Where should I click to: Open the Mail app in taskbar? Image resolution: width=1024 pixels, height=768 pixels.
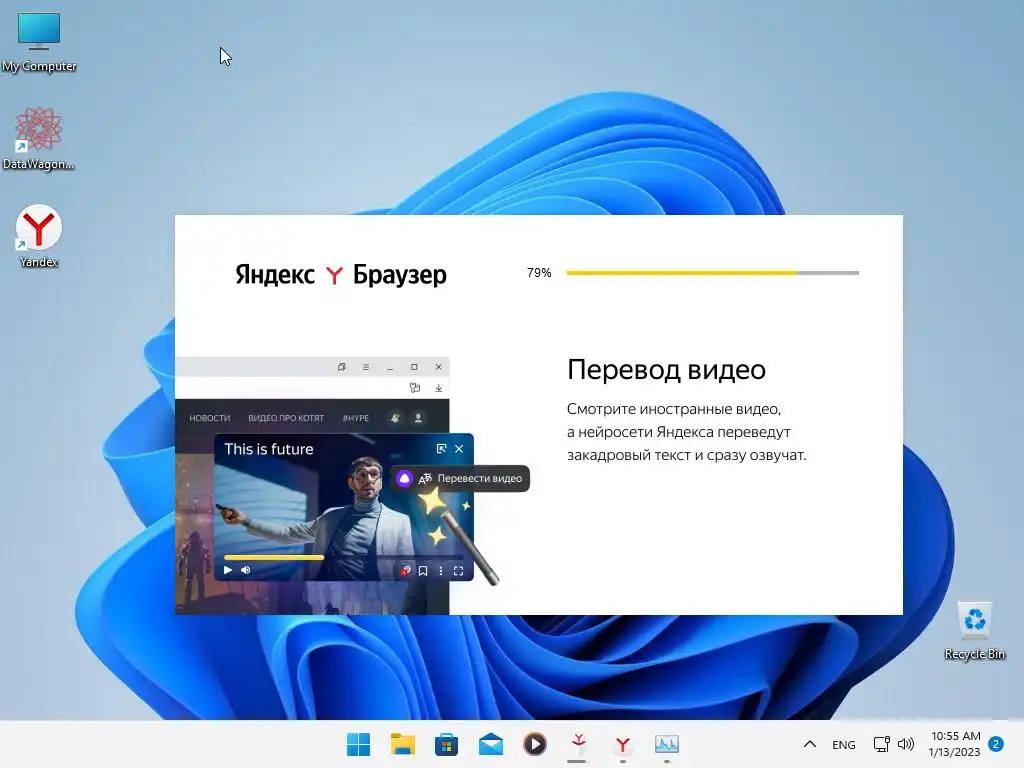[490, 744]
